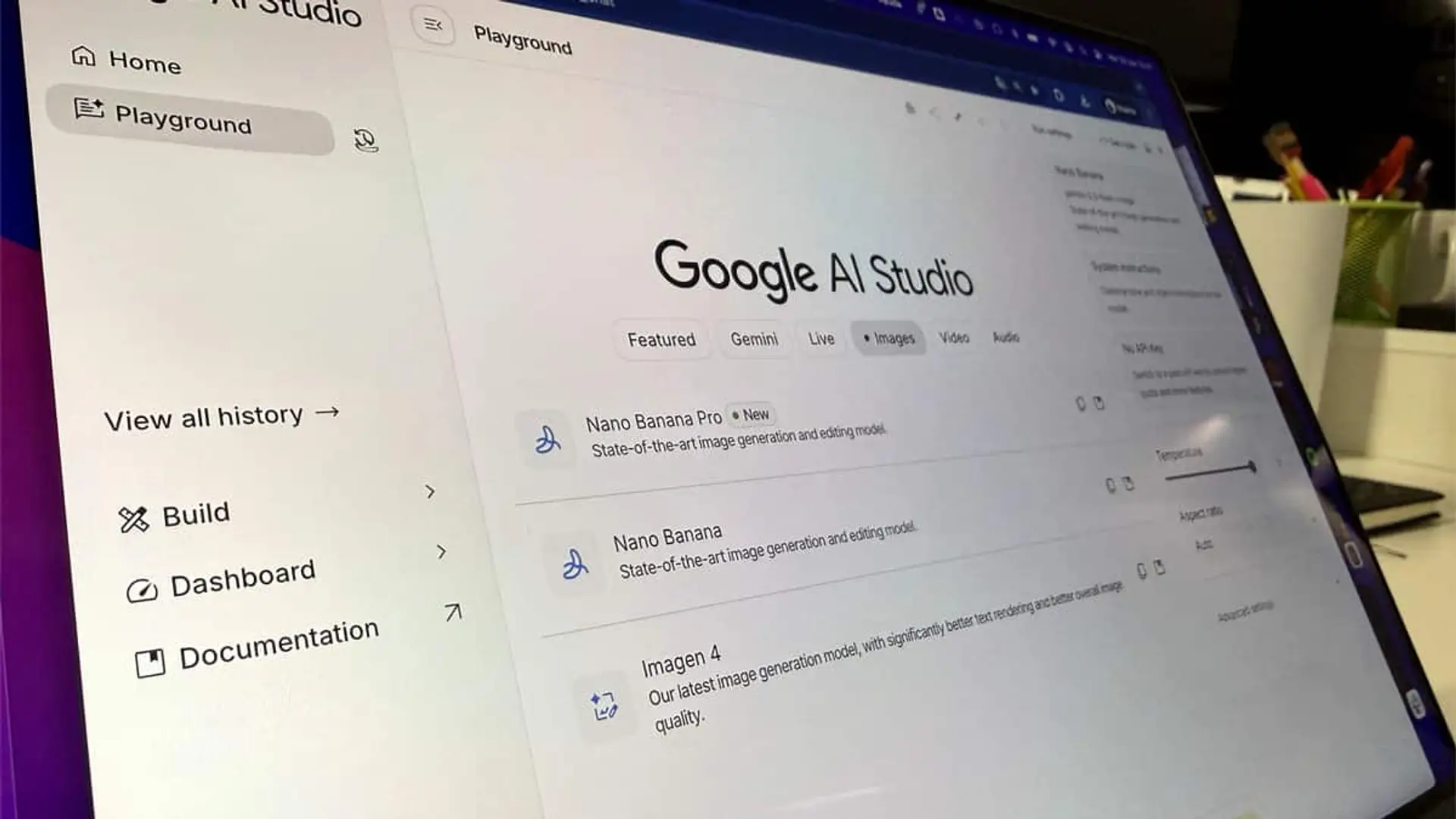Screen dimensions: 1456x819
Task: Select the Home icon in the sidebar
Action: click(x=85, y=55)
